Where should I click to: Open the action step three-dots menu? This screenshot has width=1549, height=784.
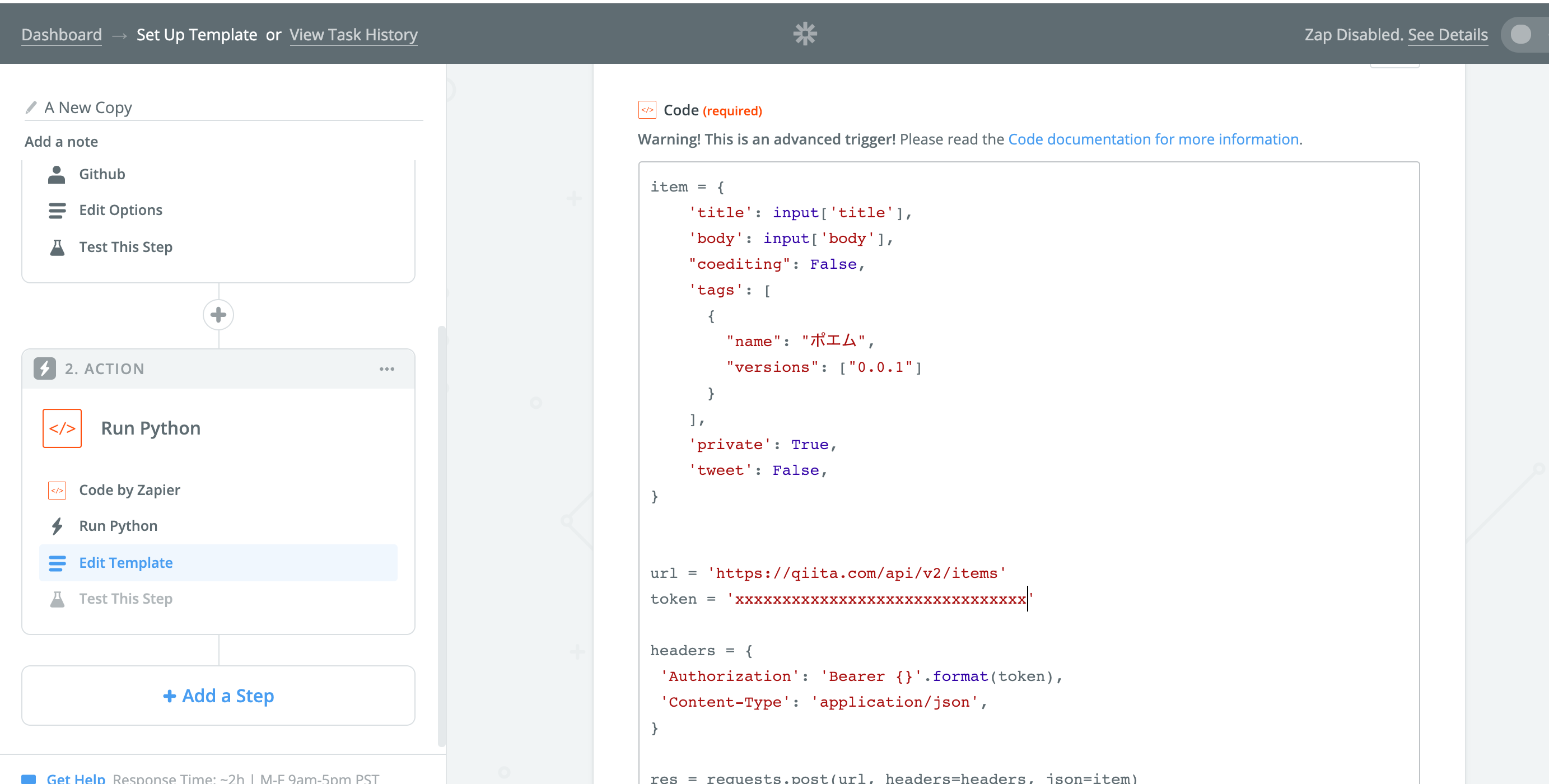click(x=386, y=368)
